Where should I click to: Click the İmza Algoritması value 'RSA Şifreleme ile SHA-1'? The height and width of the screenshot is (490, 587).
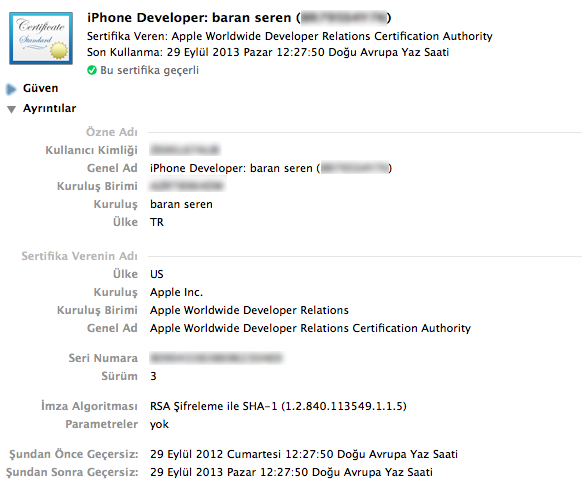pyautogui.click(x=278, y=406)
